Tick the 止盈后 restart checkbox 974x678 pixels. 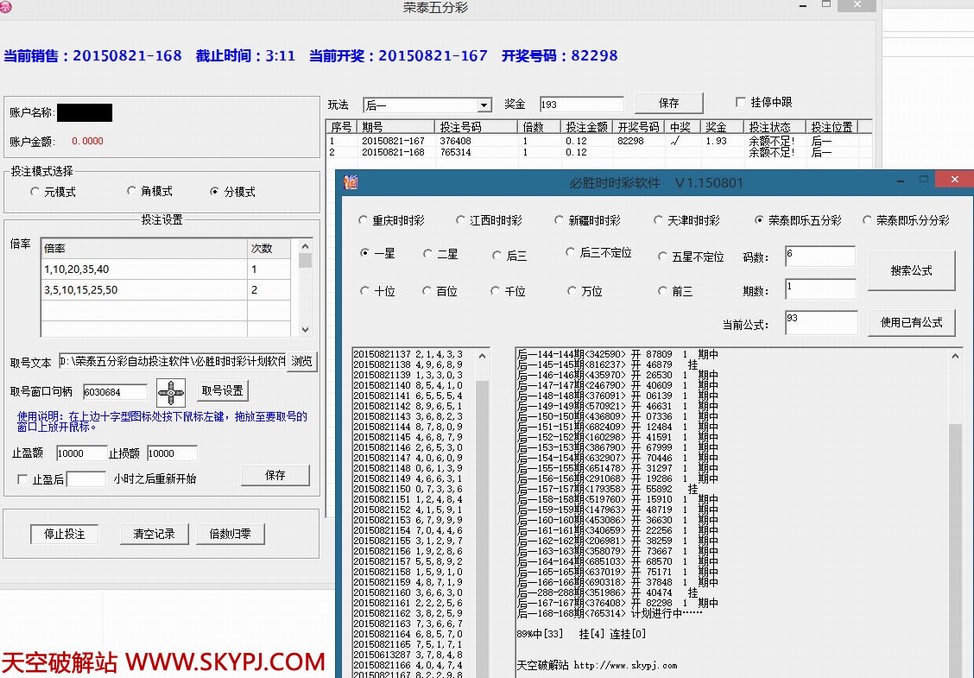[23, 480]
